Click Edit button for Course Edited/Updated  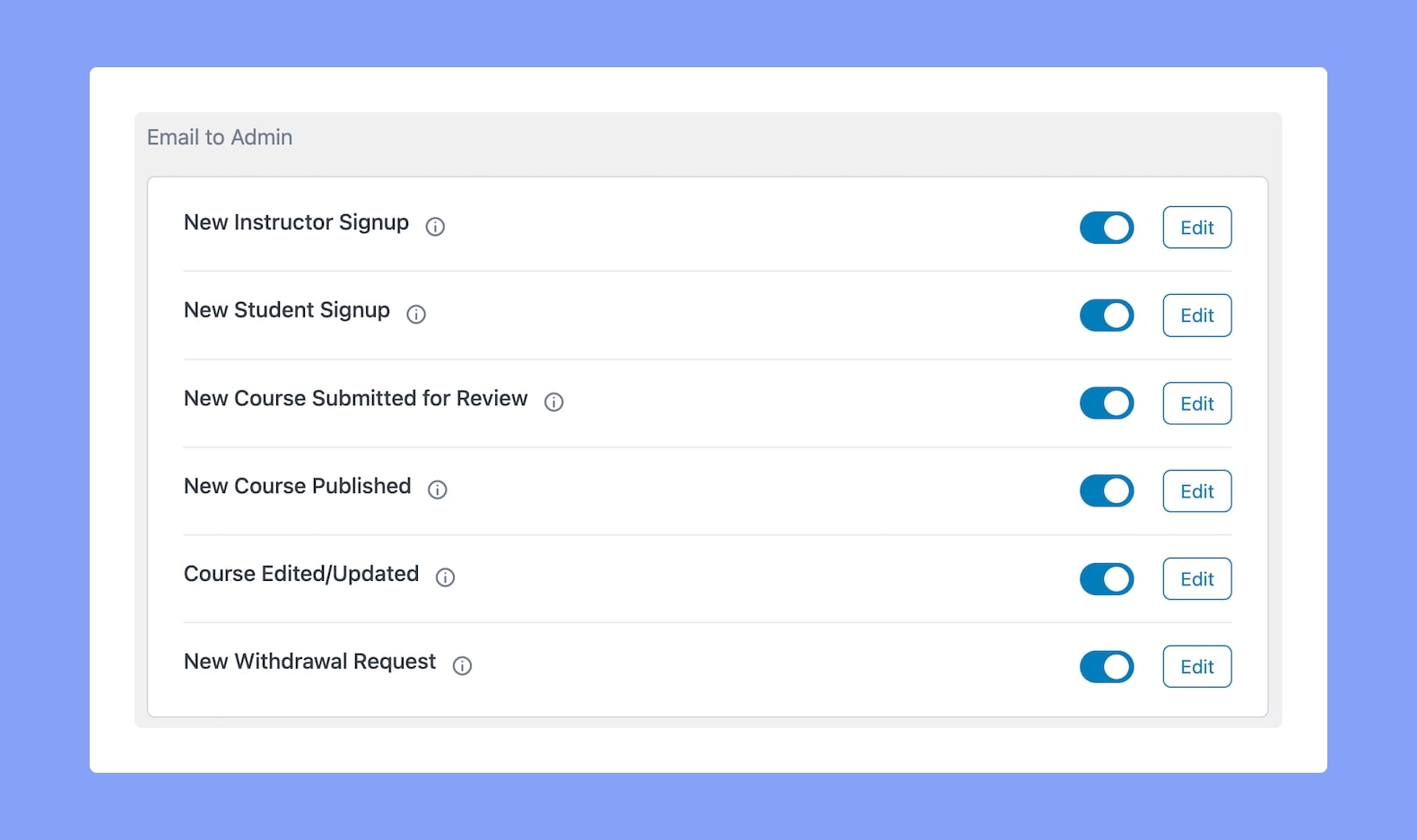pyautogui.click(x=1197, y=579)
